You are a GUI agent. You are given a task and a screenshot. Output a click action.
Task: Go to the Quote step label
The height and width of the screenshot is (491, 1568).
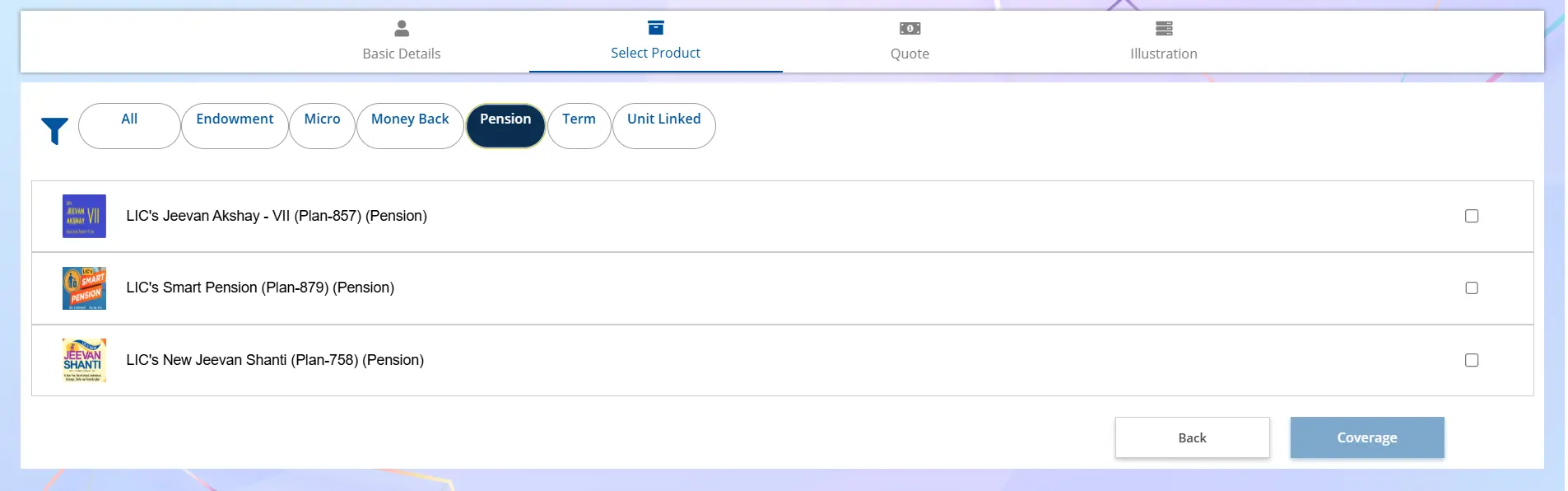pos(910,54)
